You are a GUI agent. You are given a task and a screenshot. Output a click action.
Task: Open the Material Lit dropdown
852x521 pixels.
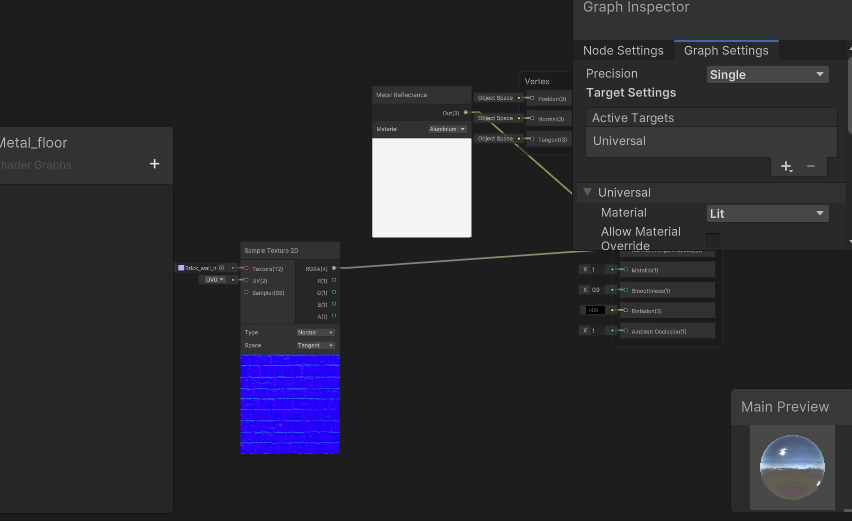click(x=767, y=213)
